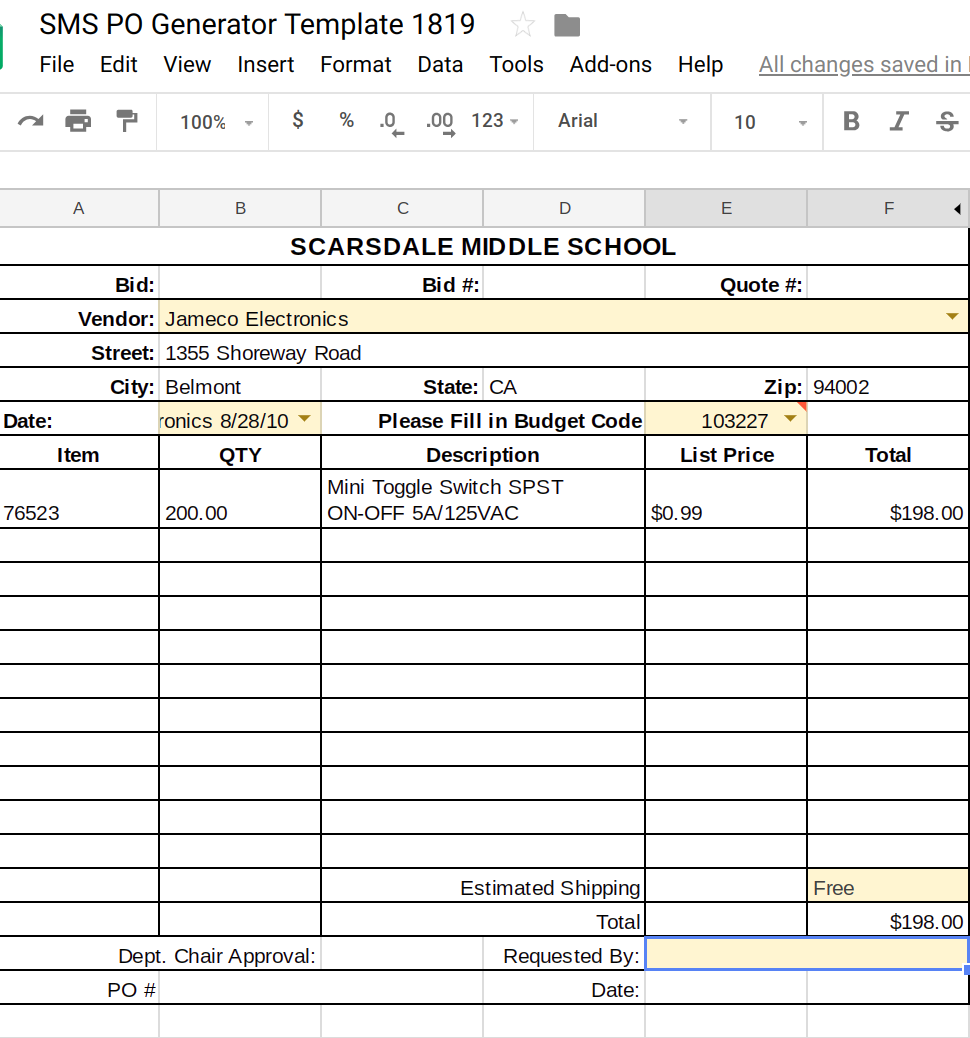Open the View menu

(x=187, y=65)
